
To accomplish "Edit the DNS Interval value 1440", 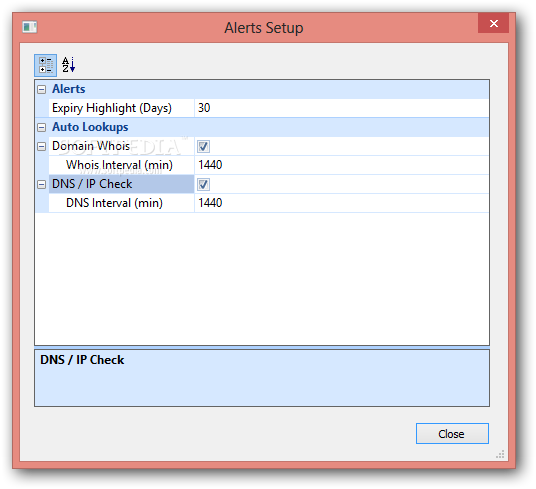I will pyautogui.click(x=341, y=203).
